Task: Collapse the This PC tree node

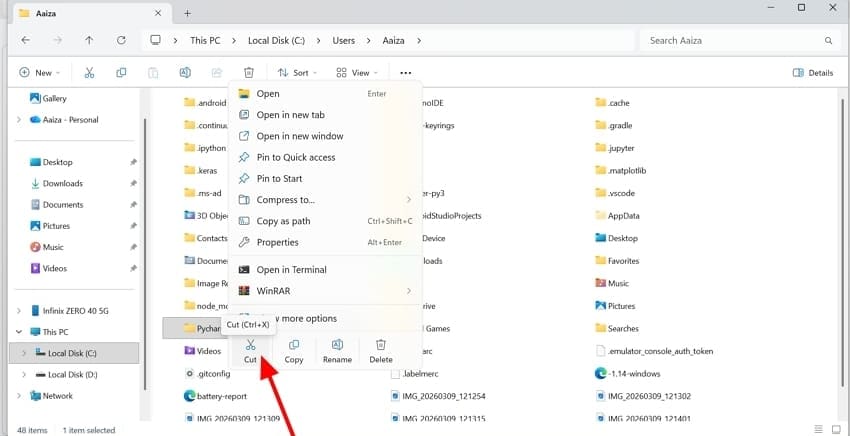Action: [19, 332]
